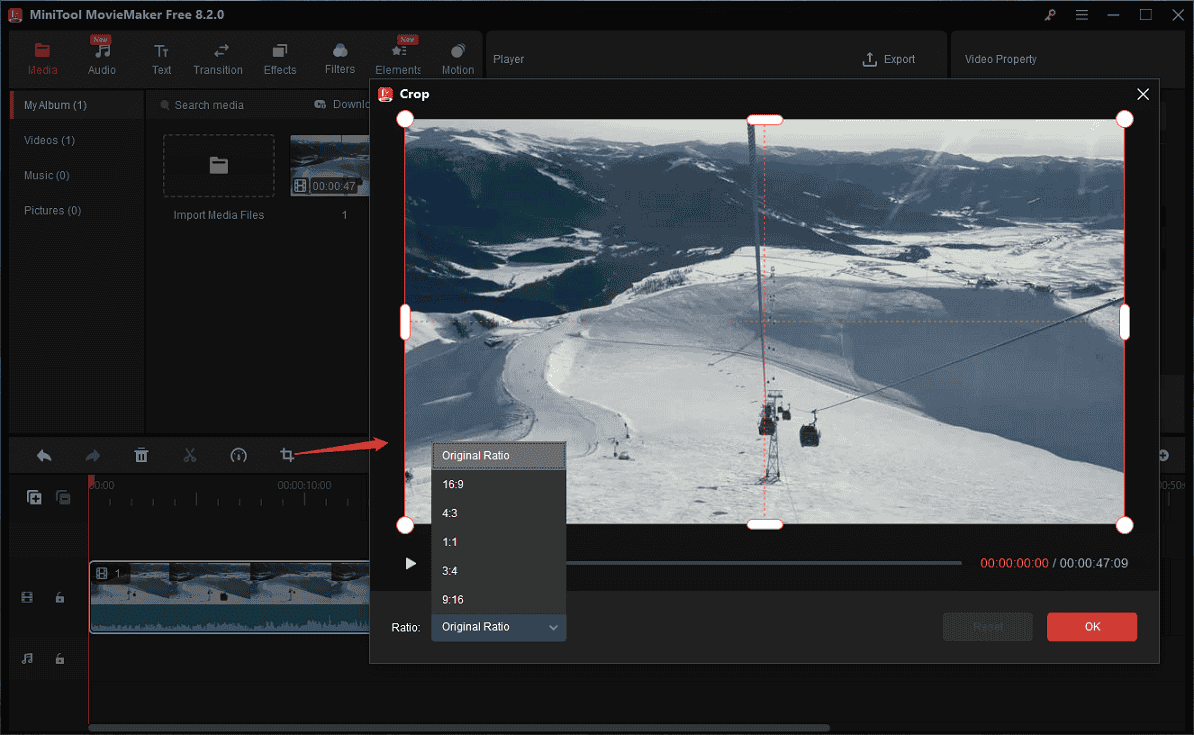Choose Original Ratio in the dropdown list
This screenshot has width=1194, height=735.
(499, 455)
